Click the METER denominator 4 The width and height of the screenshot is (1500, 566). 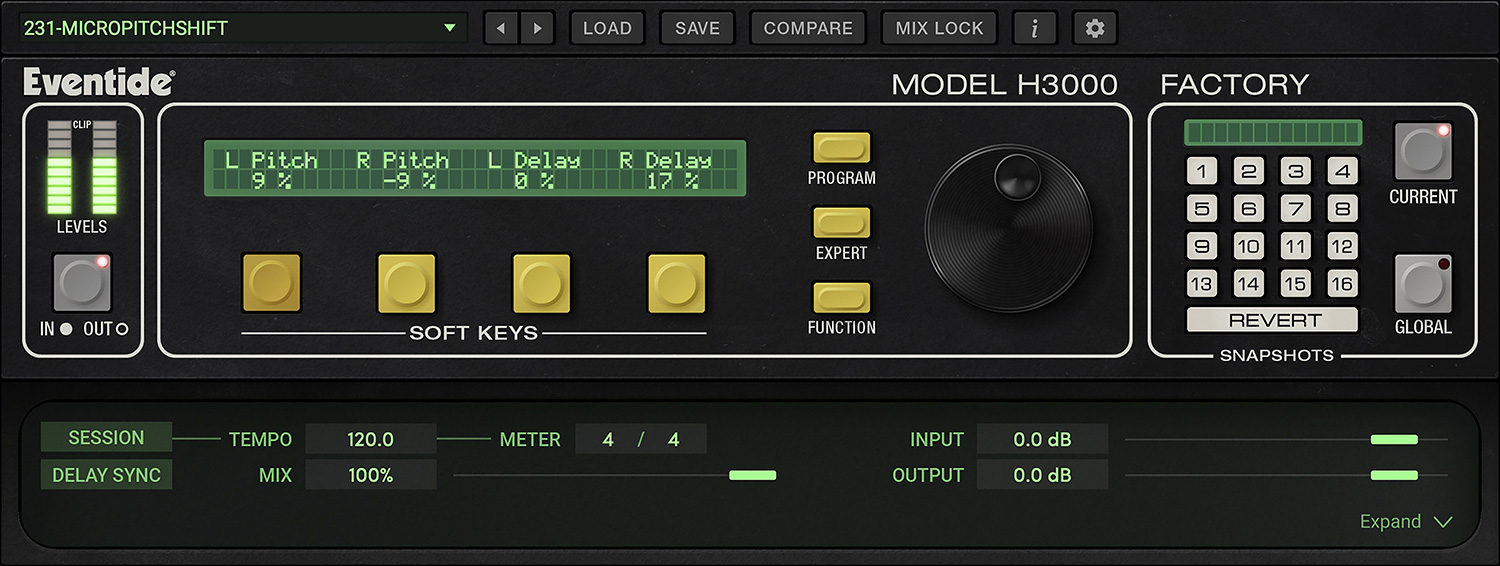pos(674,439)
